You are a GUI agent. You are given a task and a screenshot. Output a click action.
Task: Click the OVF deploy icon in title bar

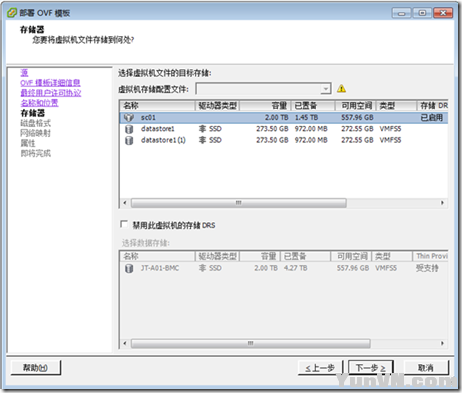12,13
